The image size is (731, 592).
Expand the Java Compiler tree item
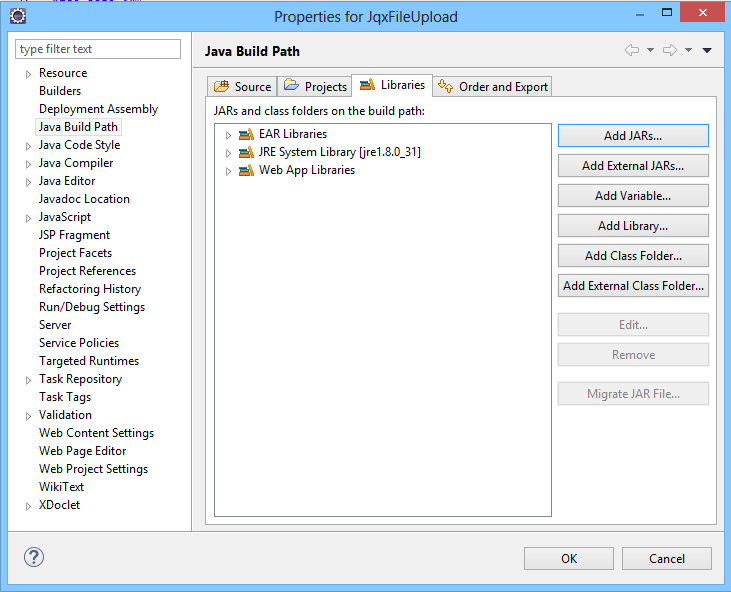point(28,164)
